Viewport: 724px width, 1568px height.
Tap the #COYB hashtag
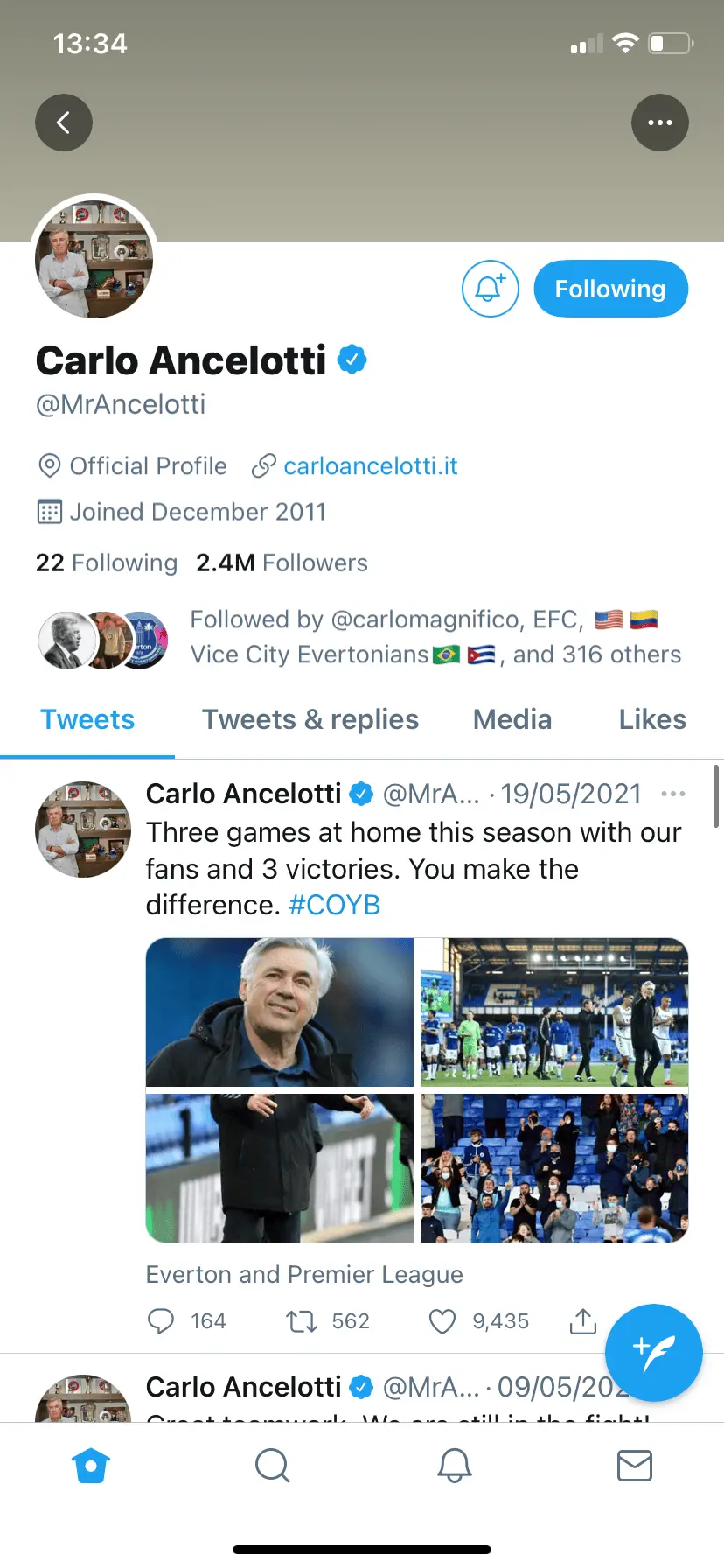click(x=334, y=905)
